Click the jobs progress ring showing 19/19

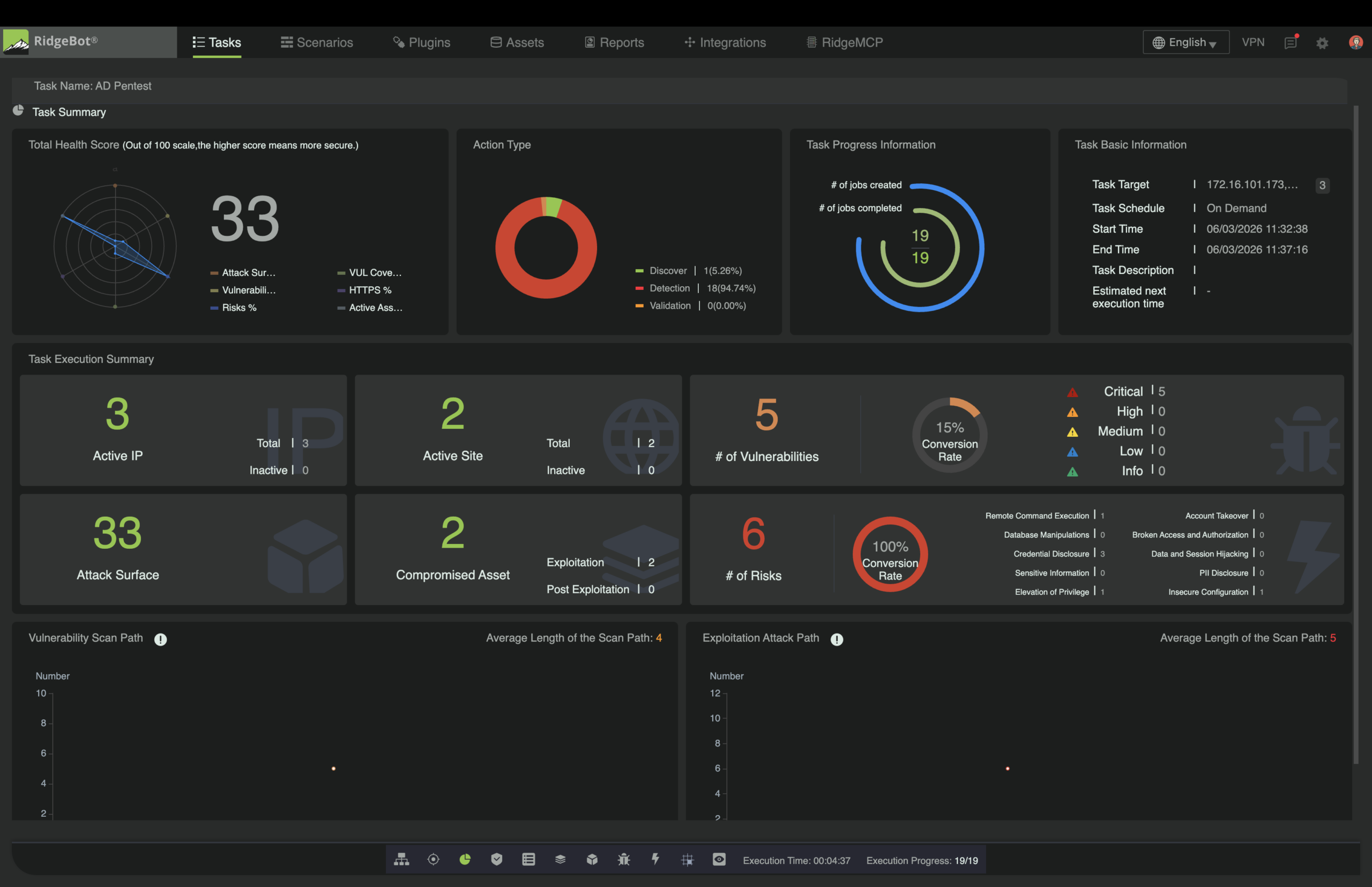920,248
